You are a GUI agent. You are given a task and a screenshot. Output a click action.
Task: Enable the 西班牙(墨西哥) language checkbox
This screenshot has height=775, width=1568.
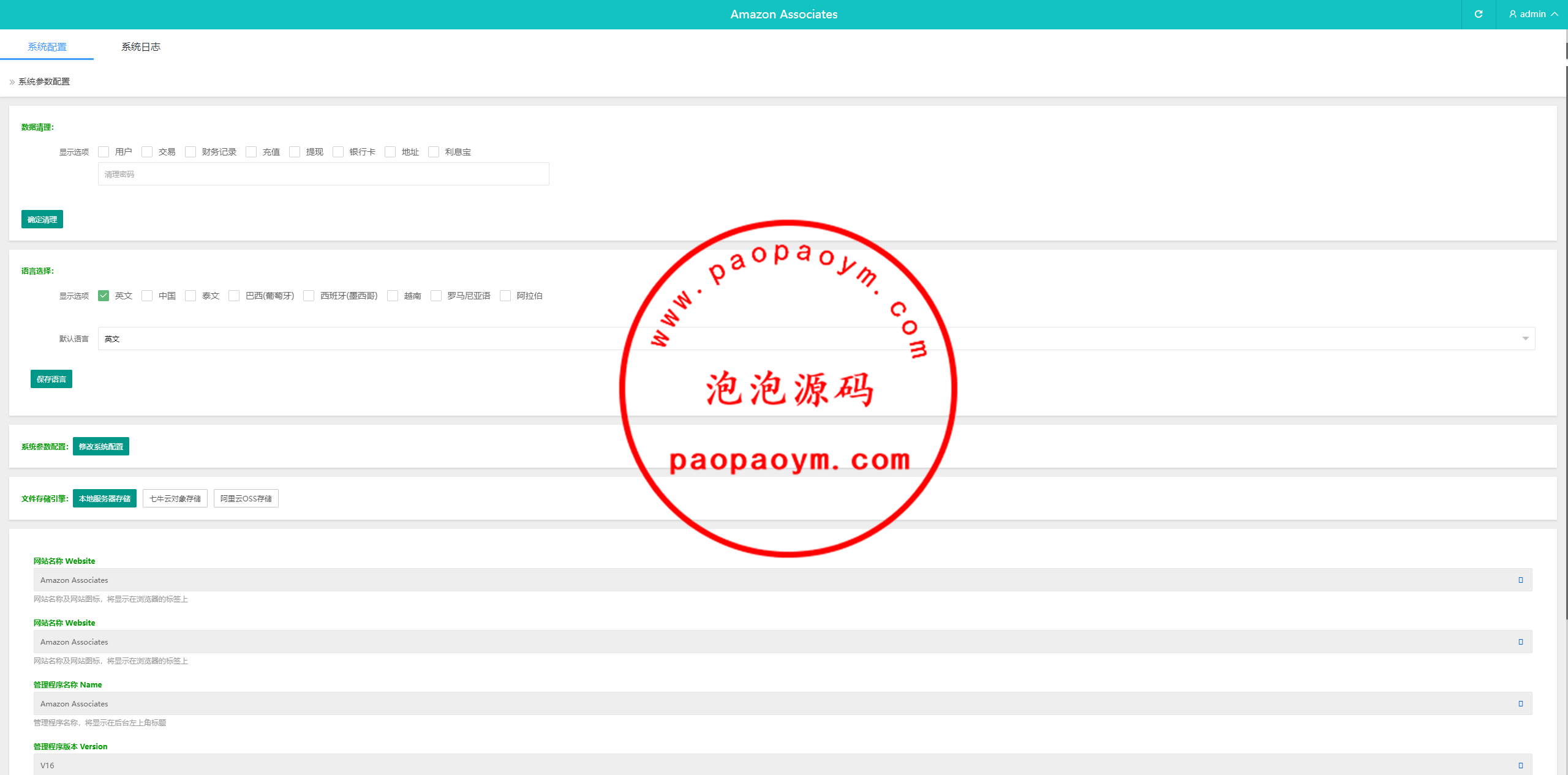coord(309,296)
